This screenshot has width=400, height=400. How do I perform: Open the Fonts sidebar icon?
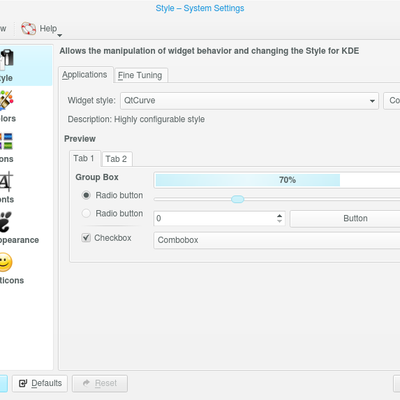tap(6, 182)
